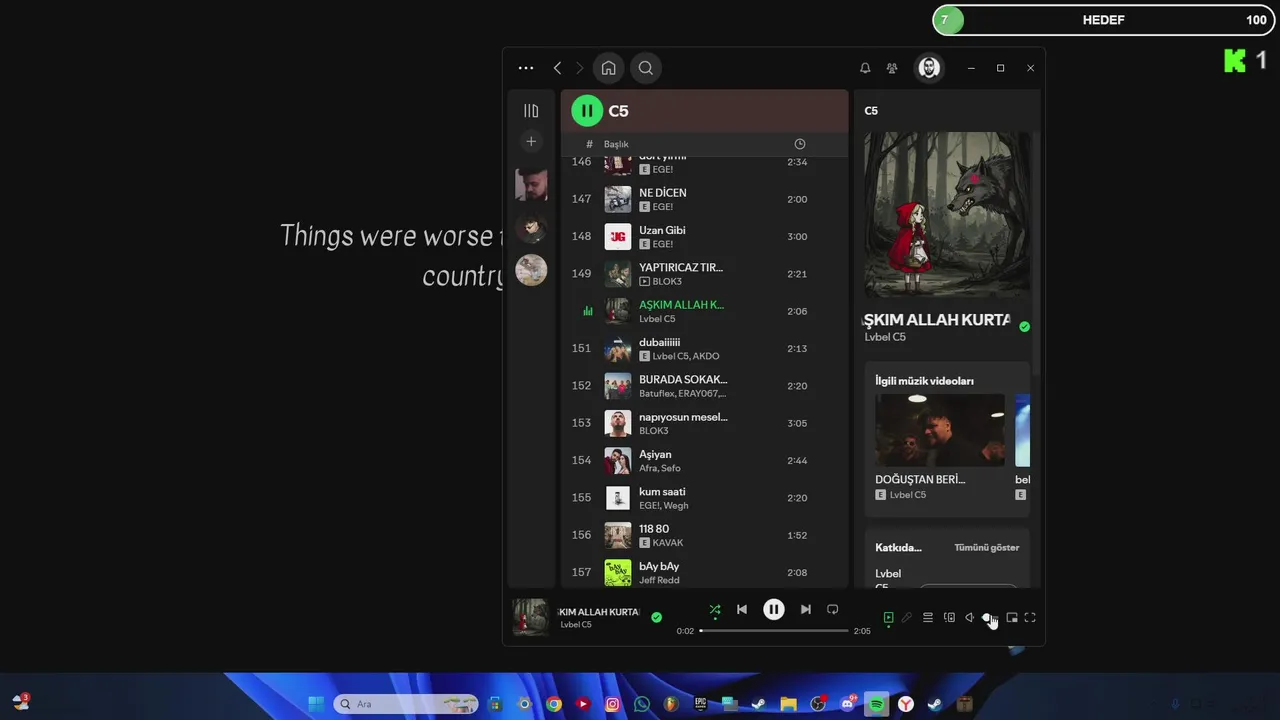
Task: Open the lyrics microphone icon
Action: point(907,618)
